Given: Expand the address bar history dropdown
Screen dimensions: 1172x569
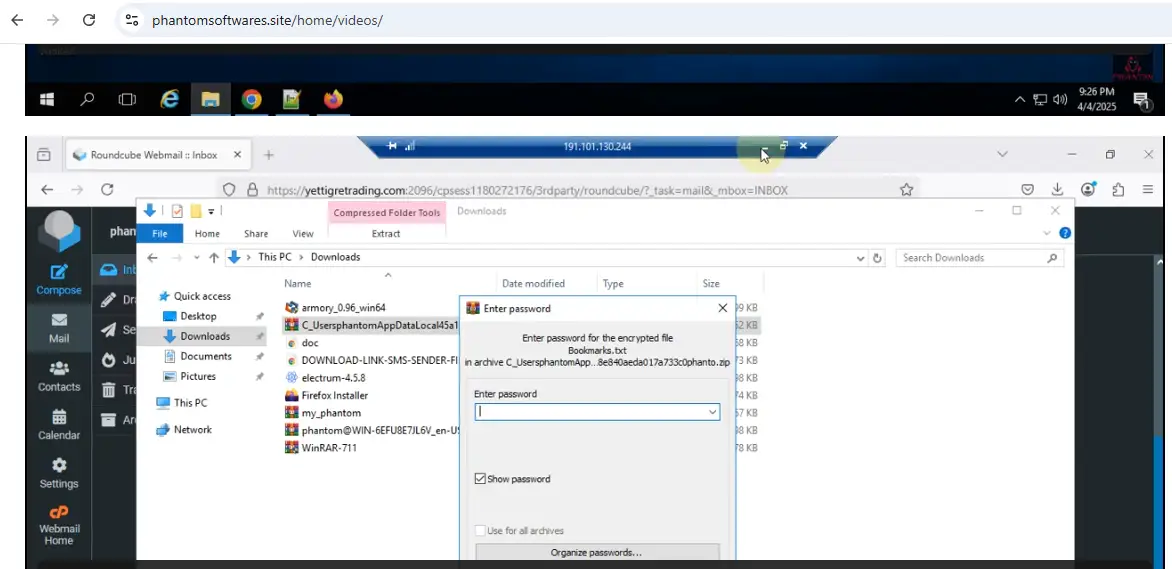Looking at the screenshot, I should [x=861, y=258].
